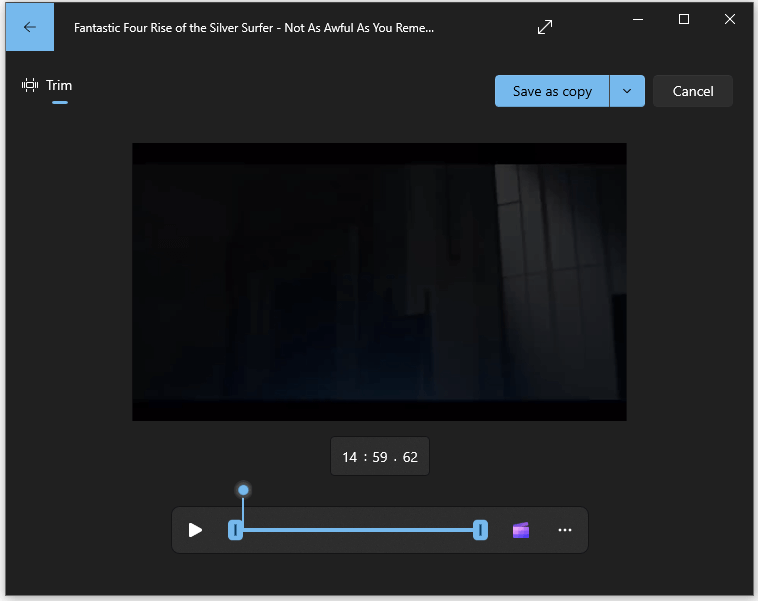Click the video preview frame
Screen dimensions: 758x601
pyautogui.click(x=379, y=282)
